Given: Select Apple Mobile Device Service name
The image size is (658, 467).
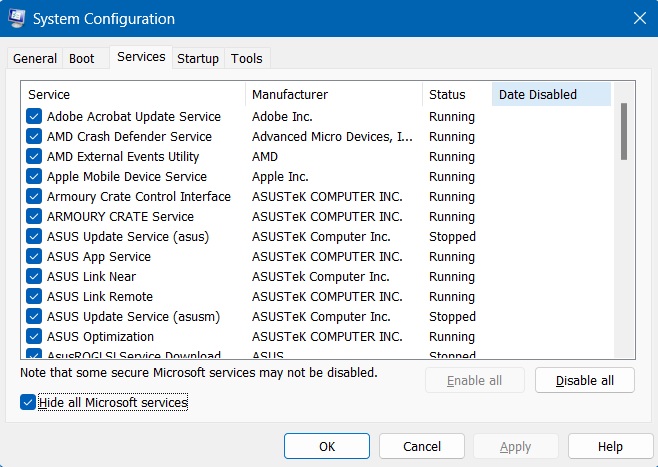Looking at the screenshot, I should pos(127,177).
